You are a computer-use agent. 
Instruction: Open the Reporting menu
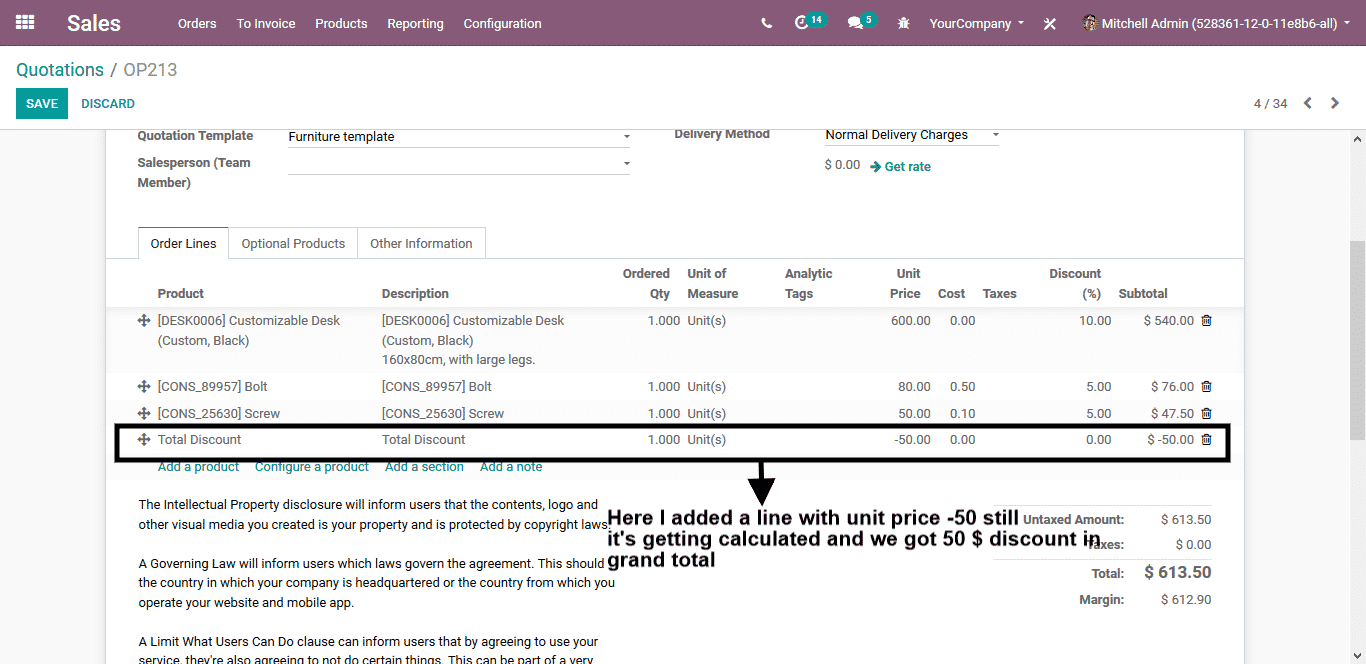point(415,23)
